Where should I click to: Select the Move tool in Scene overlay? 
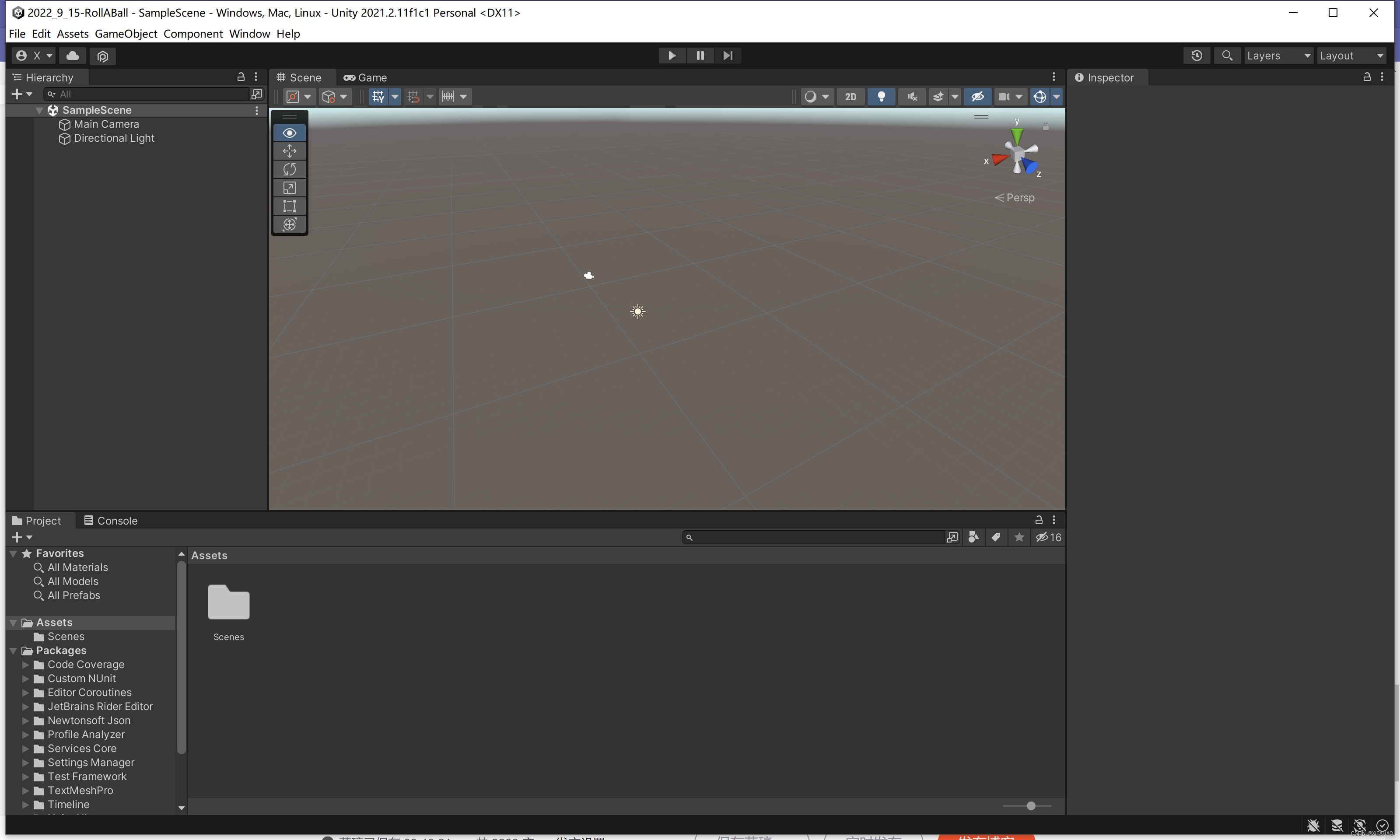(x=289, y=151)
